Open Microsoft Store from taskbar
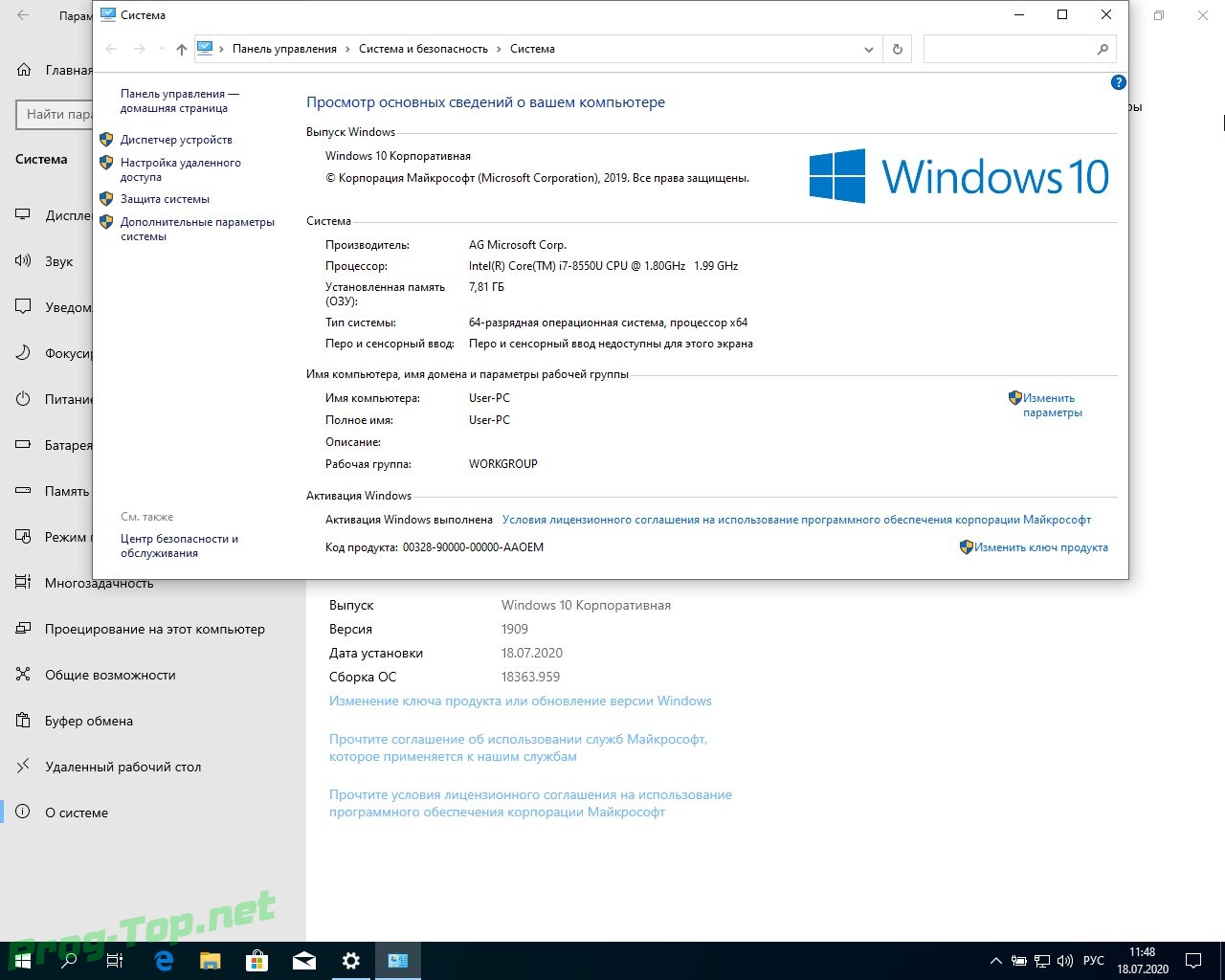Screen dimensions: 1225x980 click(x=256, y=961)
